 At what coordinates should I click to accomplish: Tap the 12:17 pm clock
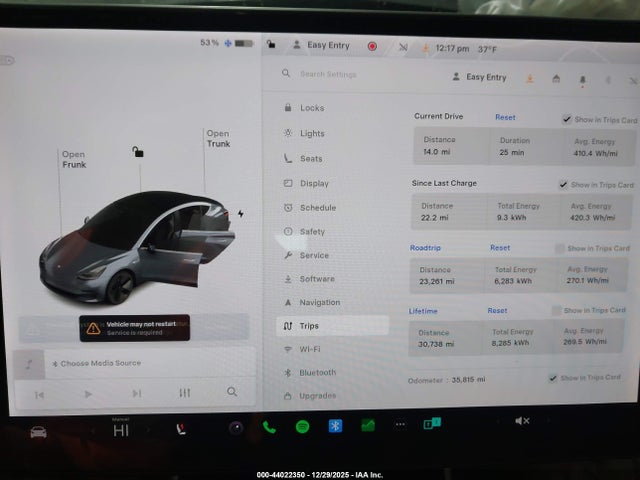(x=452, y=49)
